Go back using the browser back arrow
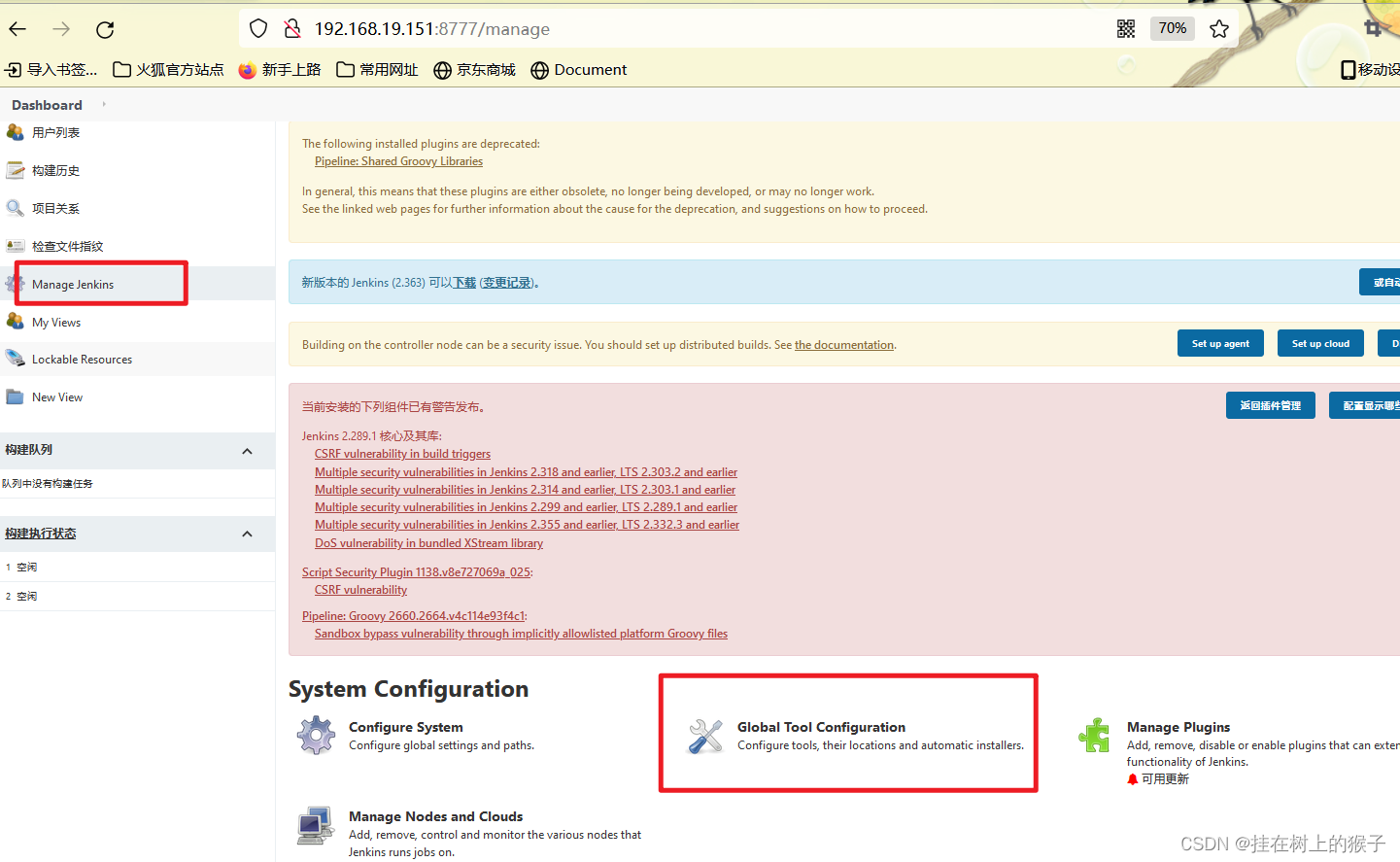 [17, 29]
